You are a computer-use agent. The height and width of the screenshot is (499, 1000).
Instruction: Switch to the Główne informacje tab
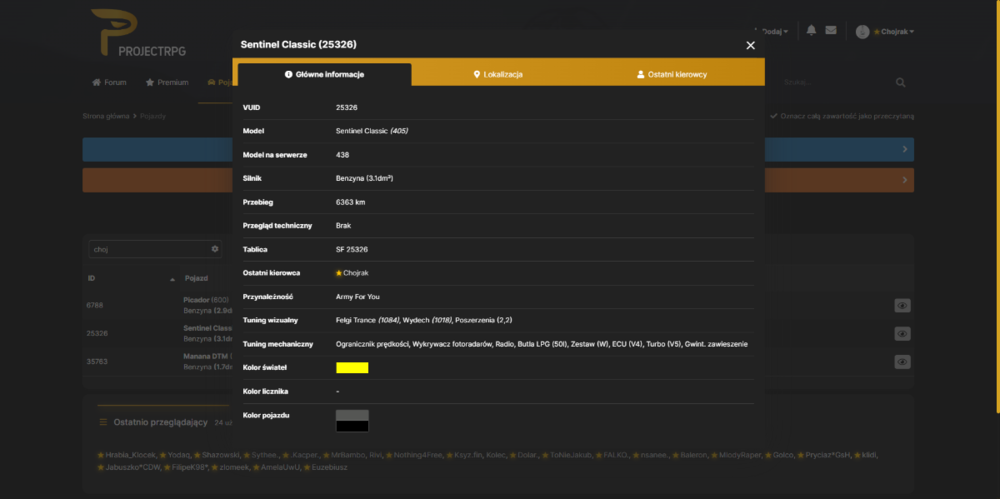(x=325, y=75)
